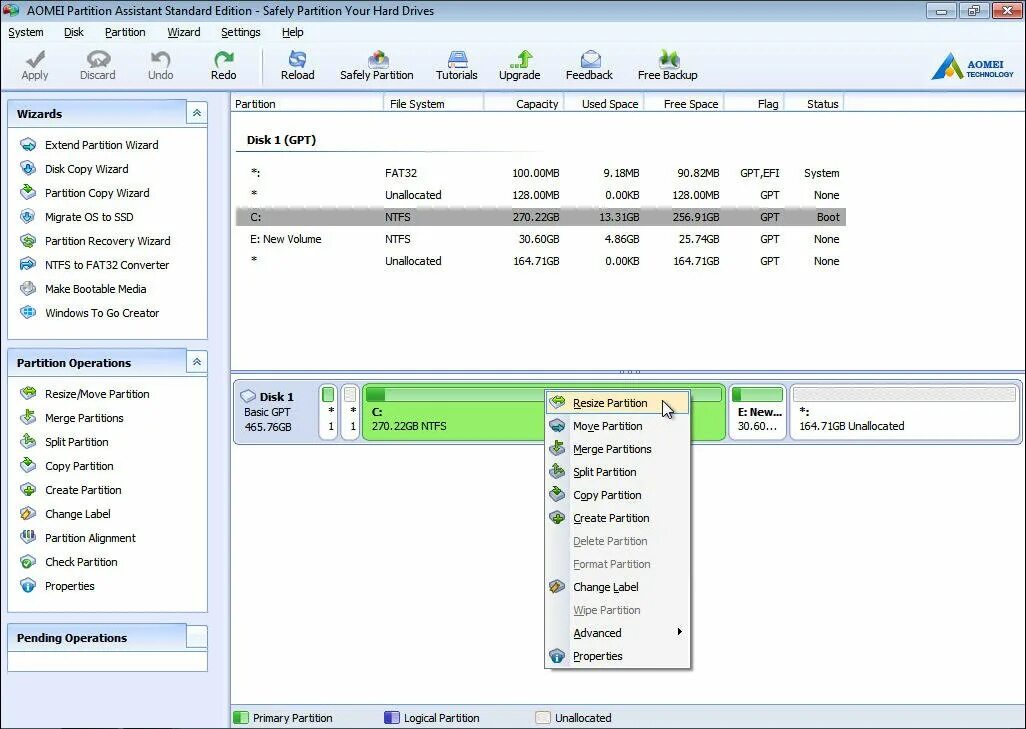Select Resize Partition in context menu
Viewport: 1026px width, 729px height.
click(x=617, y=403)
